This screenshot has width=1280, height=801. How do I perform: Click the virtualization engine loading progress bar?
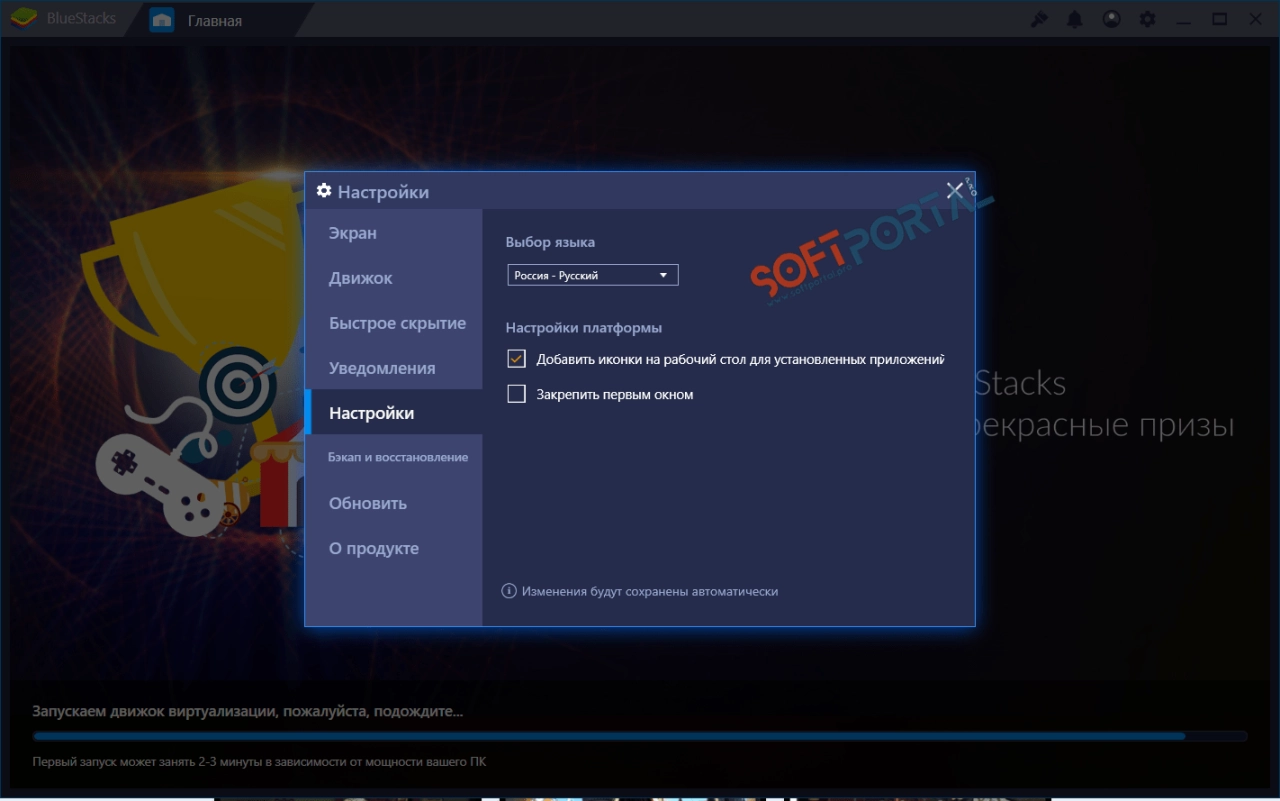640,736
